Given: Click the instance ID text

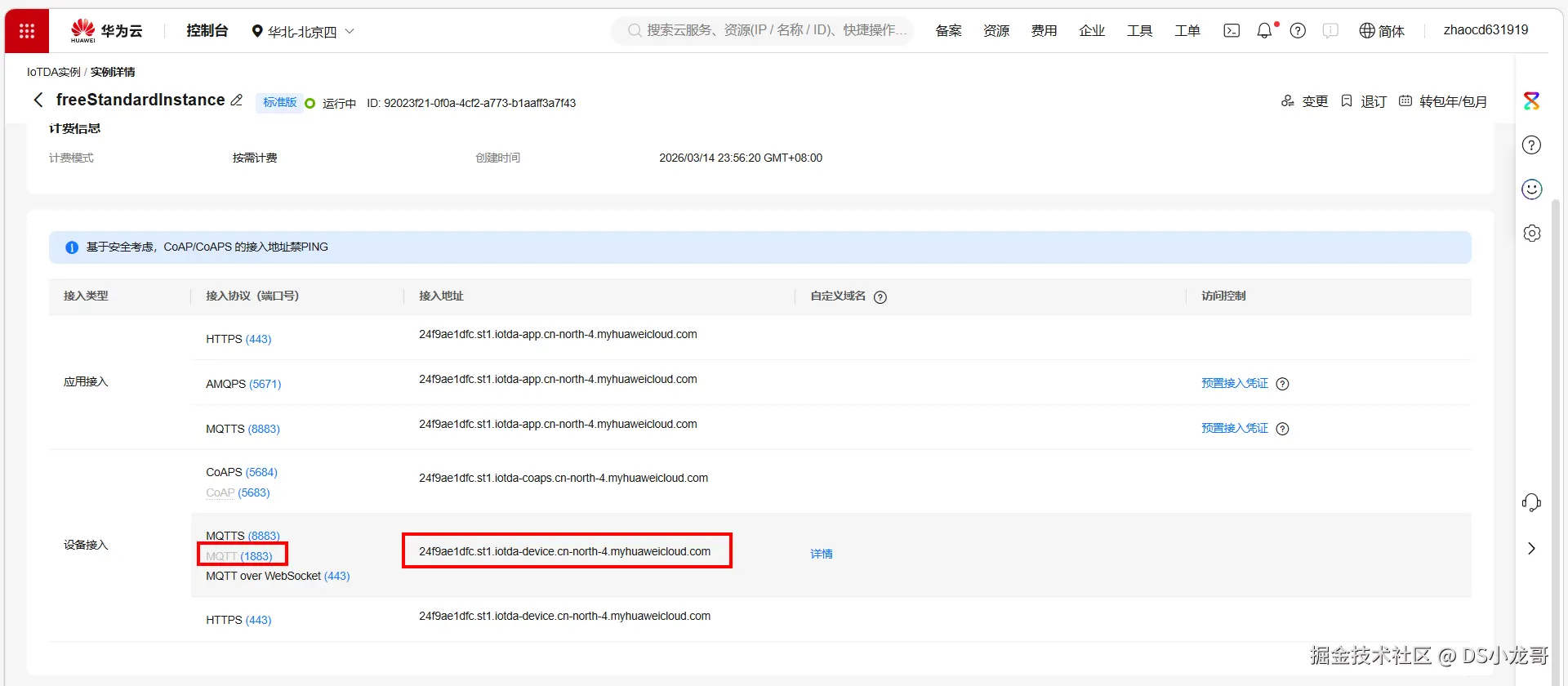Looking at the screenshot, I should tap(471, 103).
